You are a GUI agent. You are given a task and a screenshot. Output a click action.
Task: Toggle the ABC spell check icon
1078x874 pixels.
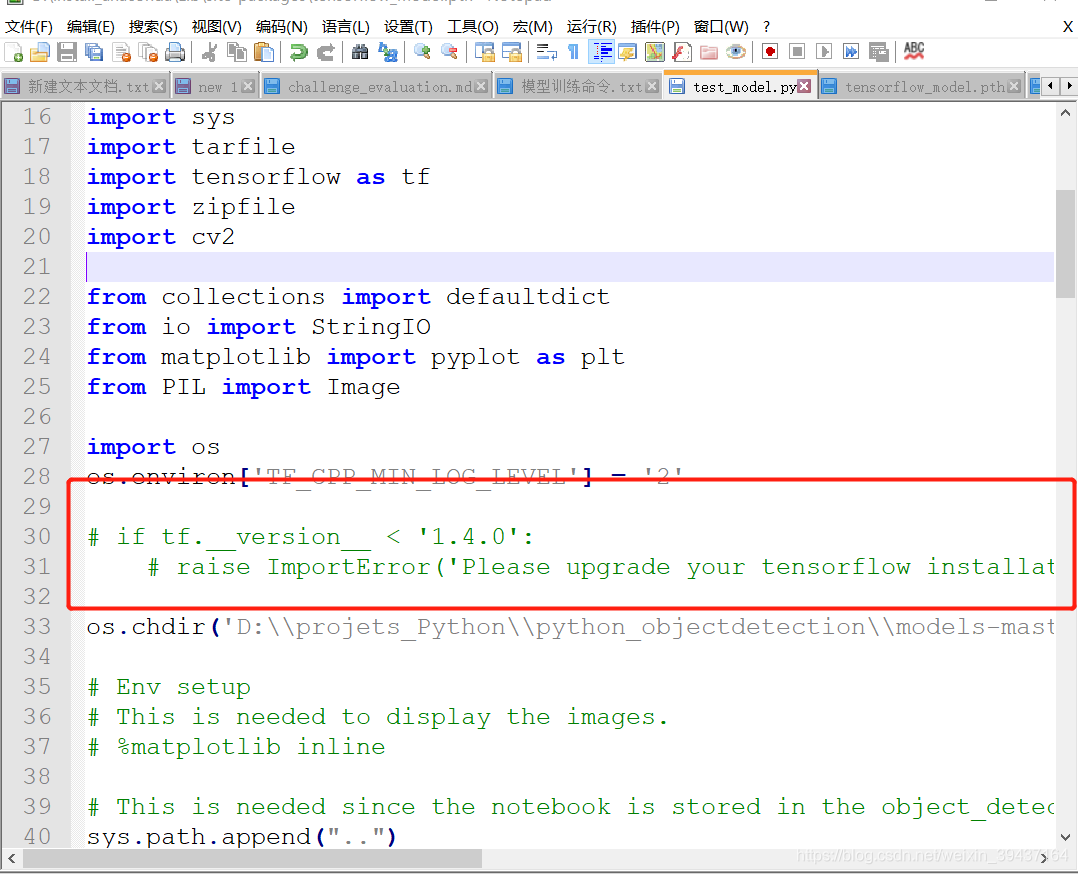[x=914, y=51]
